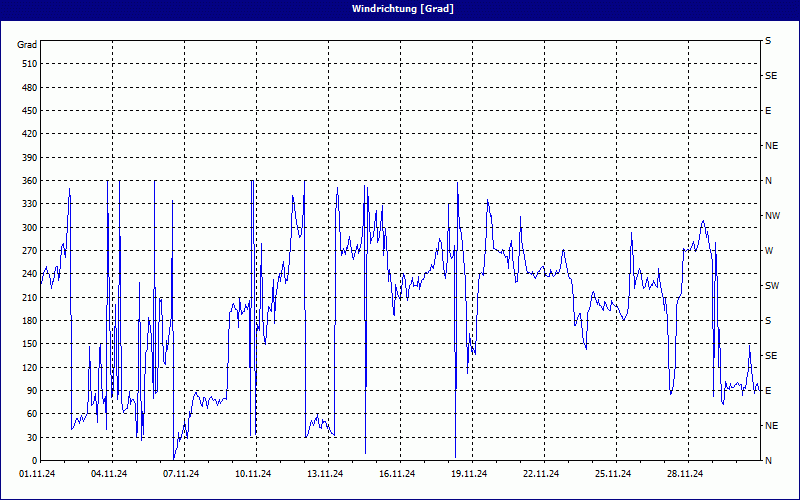Viewport: 800px width, 500px height.
Task: Pick the 330 degree axis label
Action: pyautogui.click(x=30, y=204)
